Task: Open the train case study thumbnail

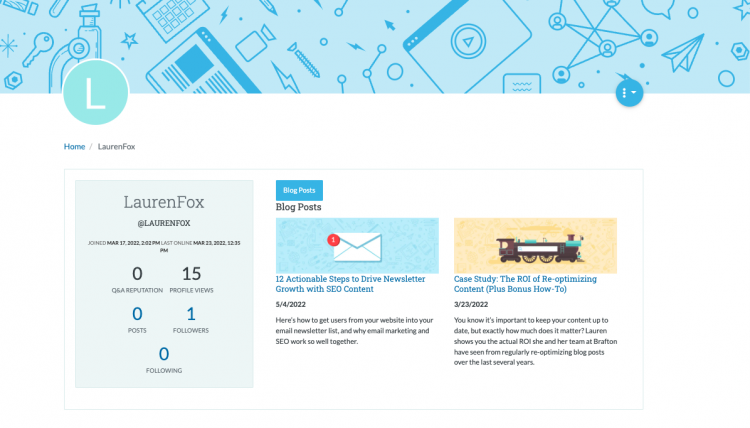Action: (535, 244)
